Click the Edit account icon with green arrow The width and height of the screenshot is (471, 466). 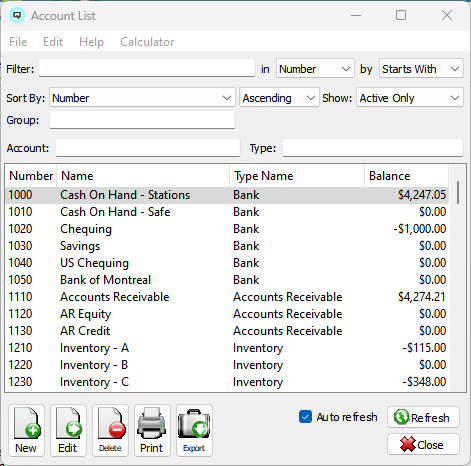click(x=68, y=430)
